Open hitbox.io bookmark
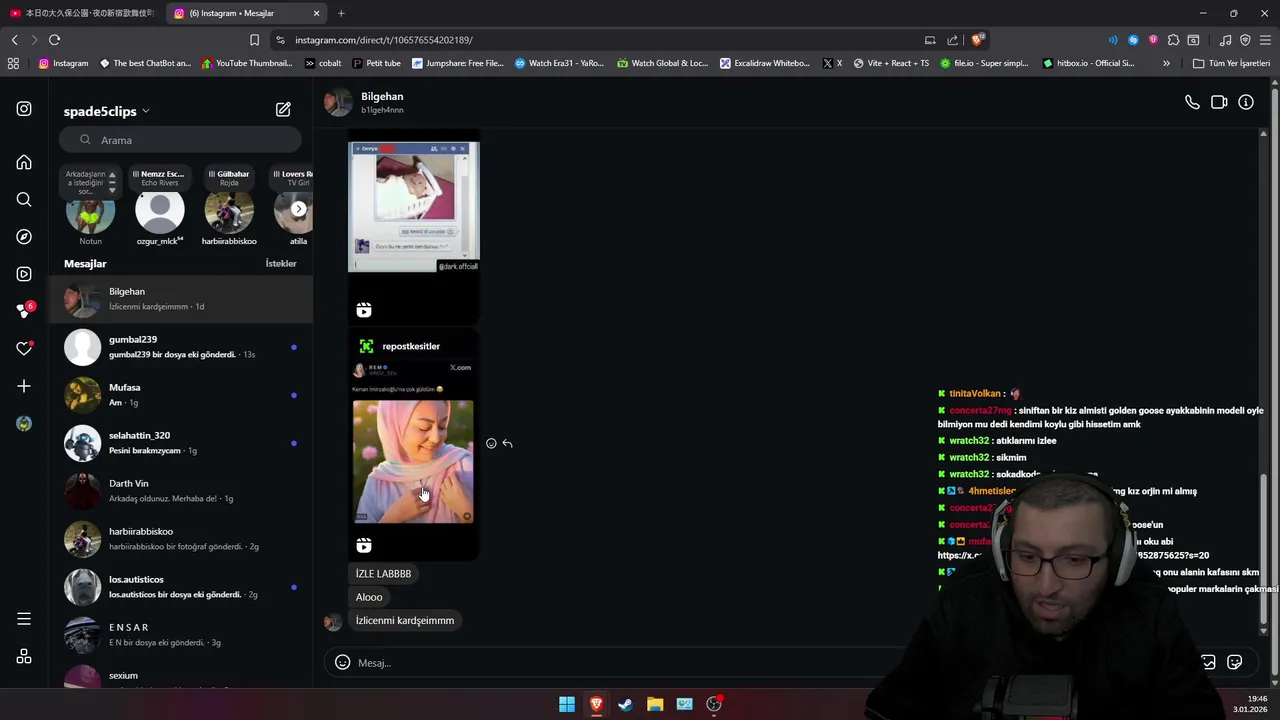Viewport: 1280px width, 720px height. tap(1088, 63)
